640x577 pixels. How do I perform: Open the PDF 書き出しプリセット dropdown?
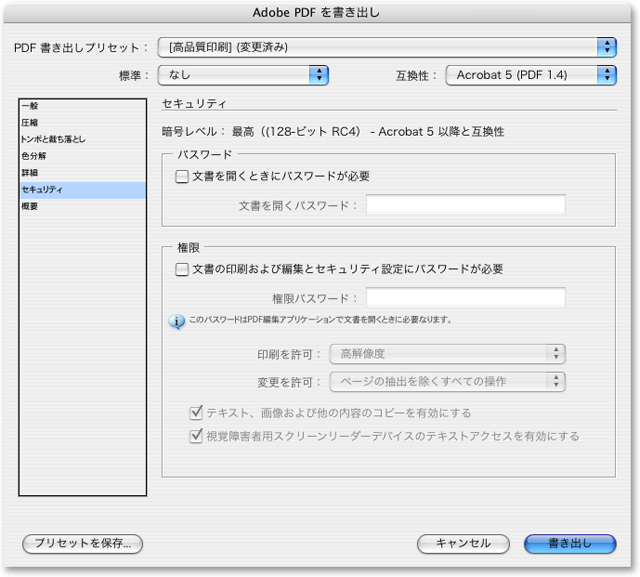pyautogui.click(x=387, y=47)
